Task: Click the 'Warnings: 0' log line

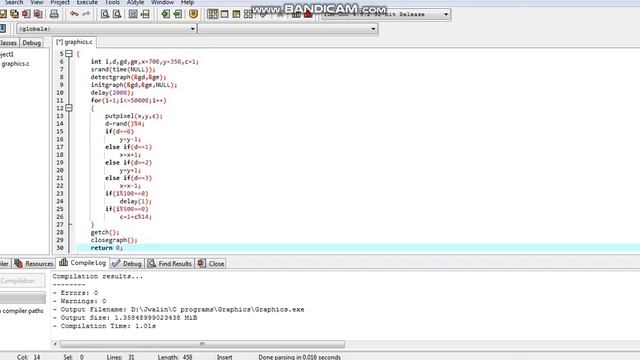Action: [x=80, y=301]
